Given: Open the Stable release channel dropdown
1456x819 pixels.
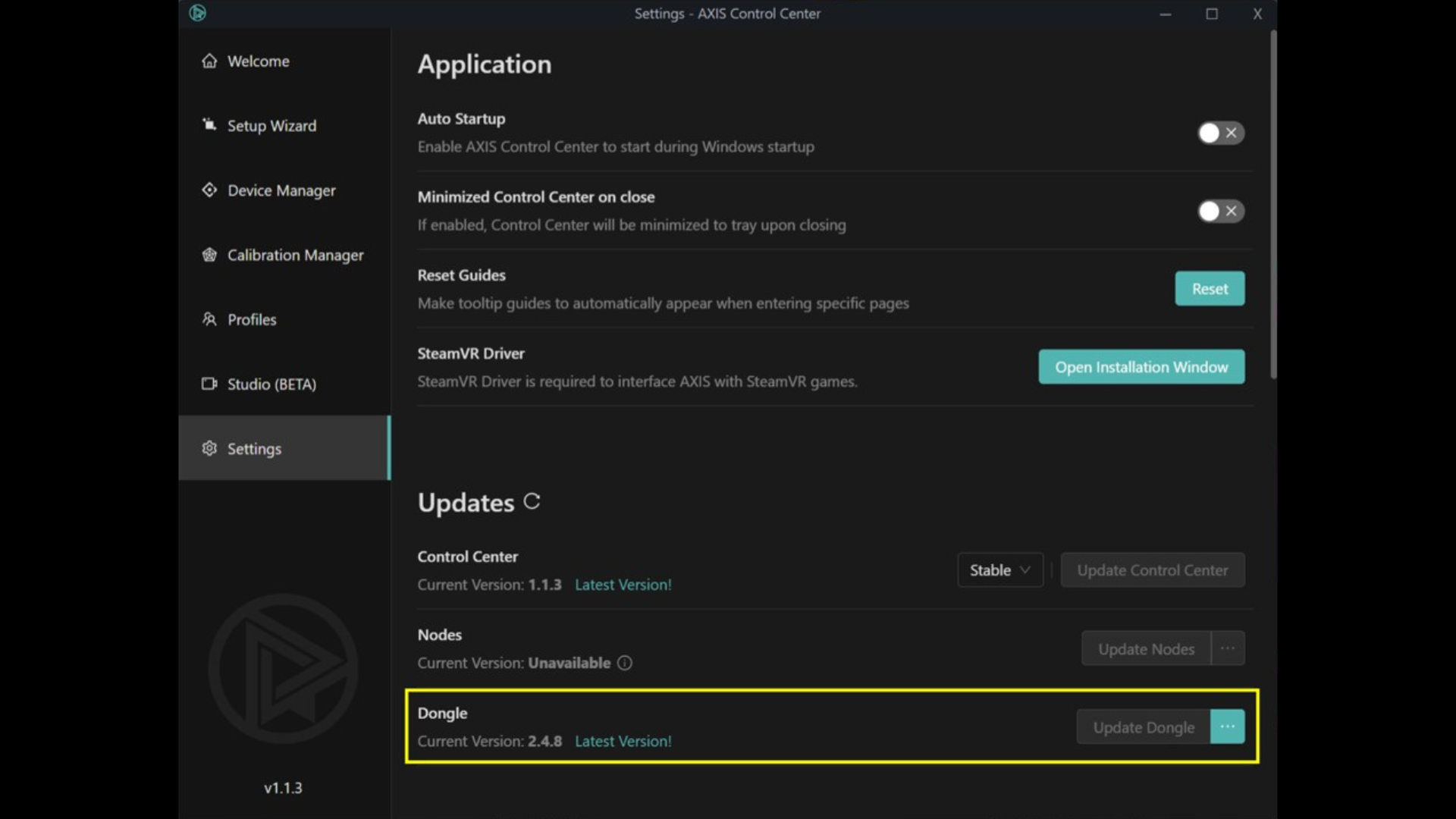Looking at the screenshot, I should tap(999, 570).
